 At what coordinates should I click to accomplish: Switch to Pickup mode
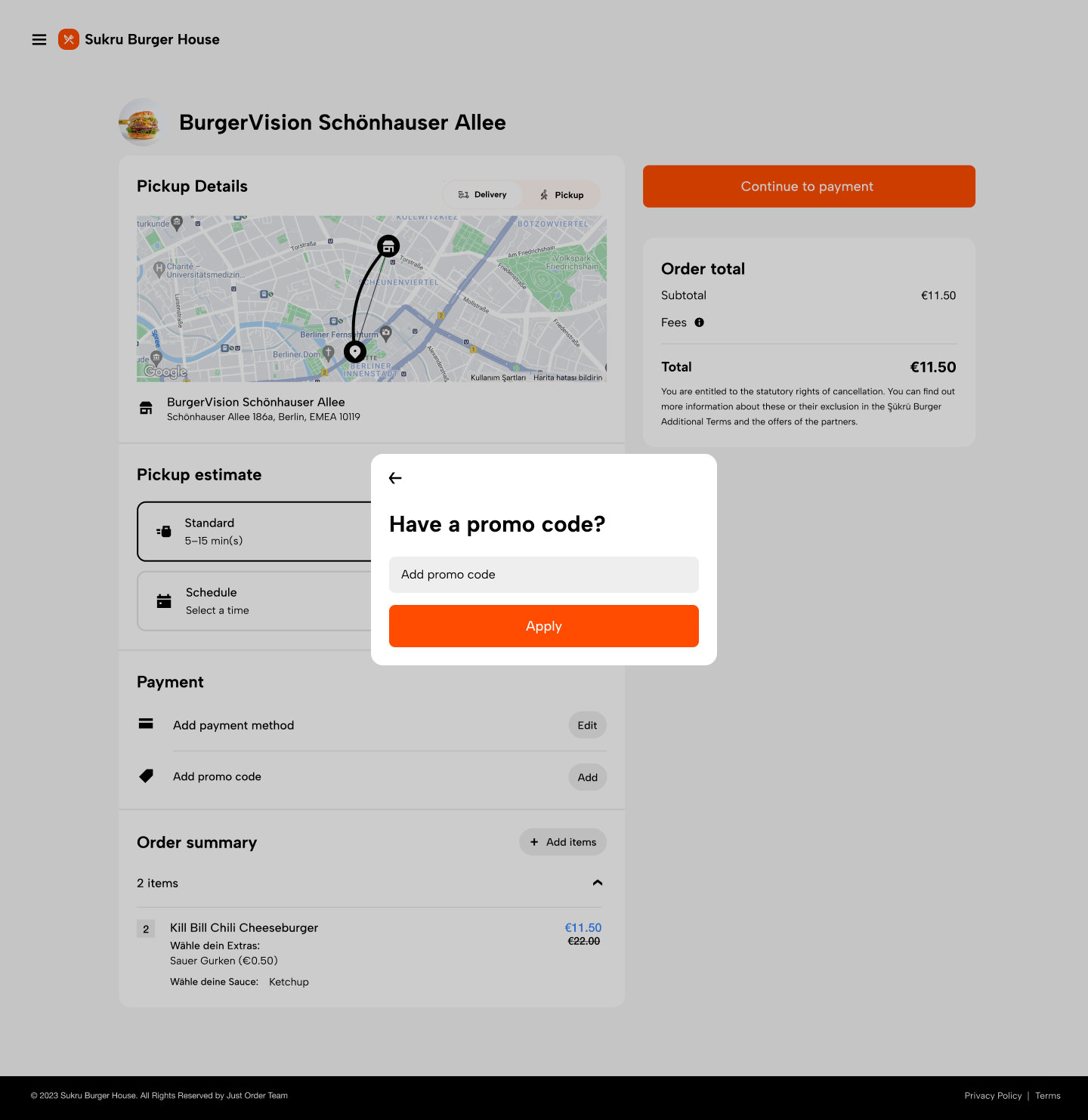click(561, 195)
